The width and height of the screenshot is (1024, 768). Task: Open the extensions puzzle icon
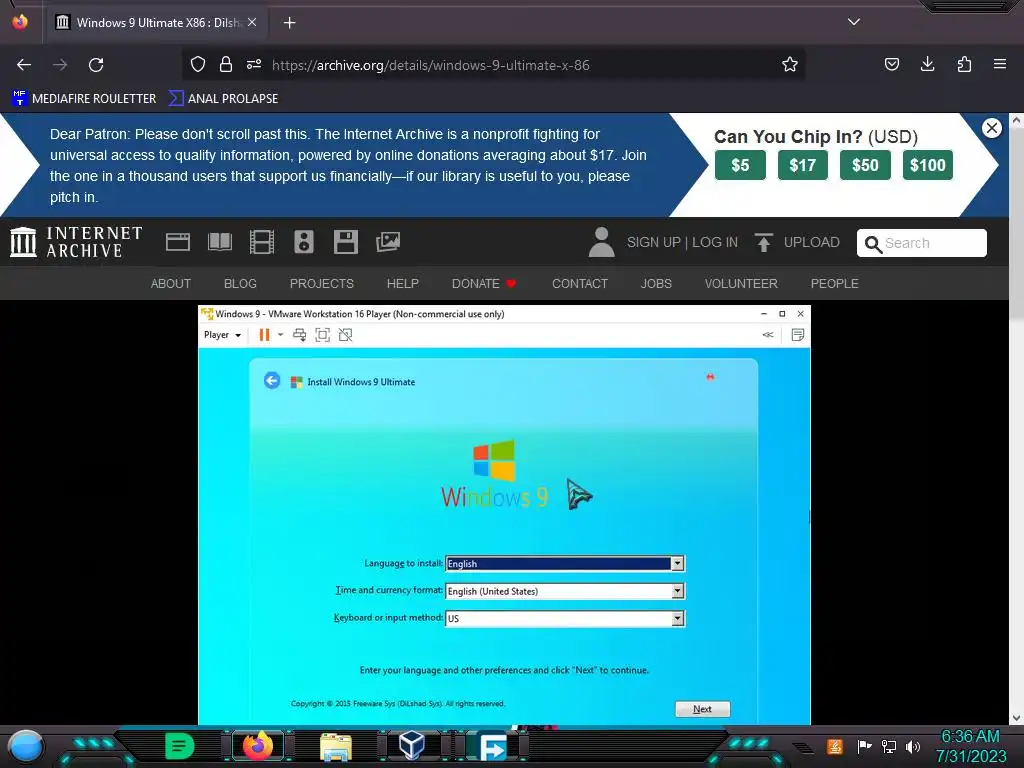(964, 64)
